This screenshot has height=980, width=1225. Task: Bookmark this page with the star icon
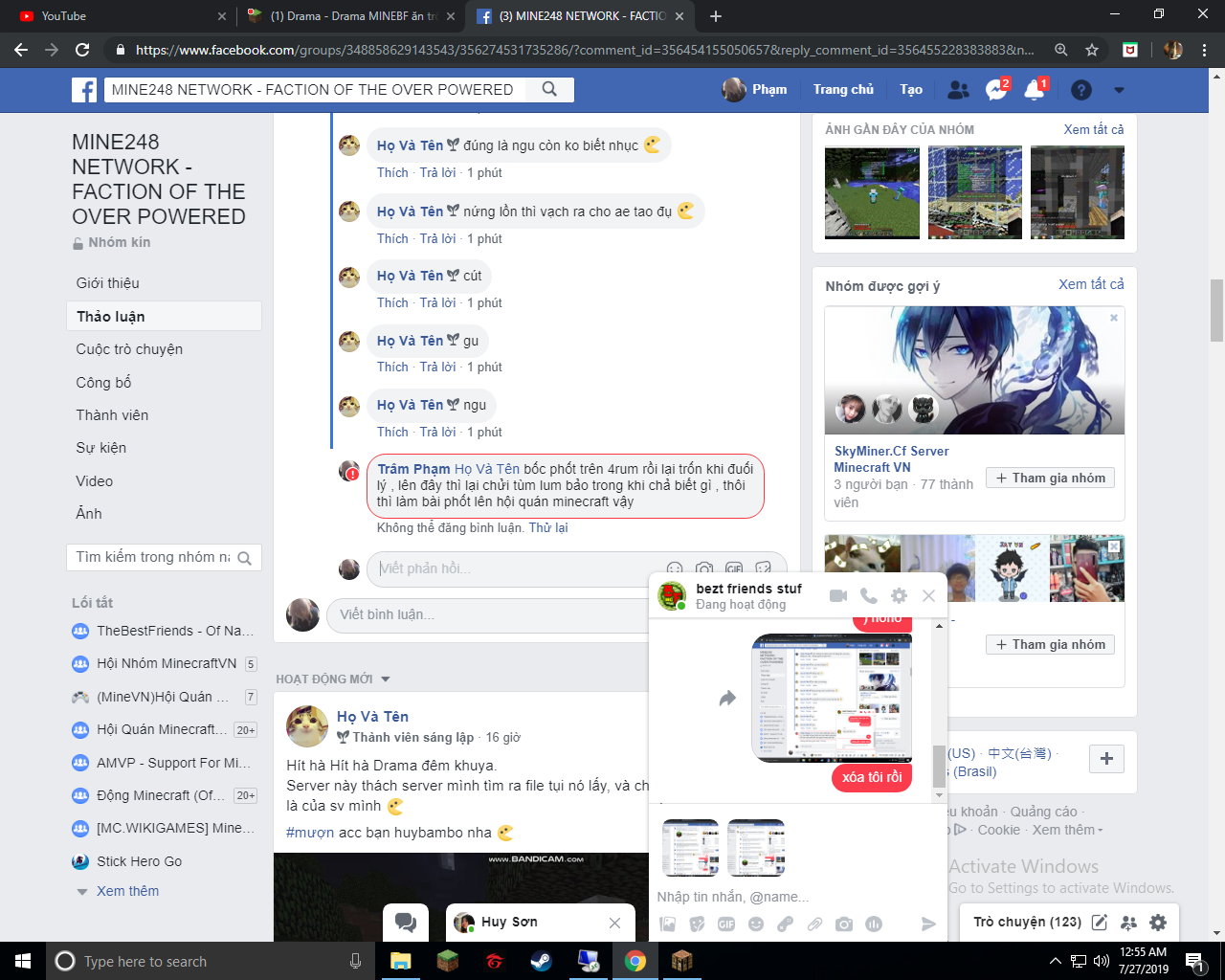click(1092, 50)
